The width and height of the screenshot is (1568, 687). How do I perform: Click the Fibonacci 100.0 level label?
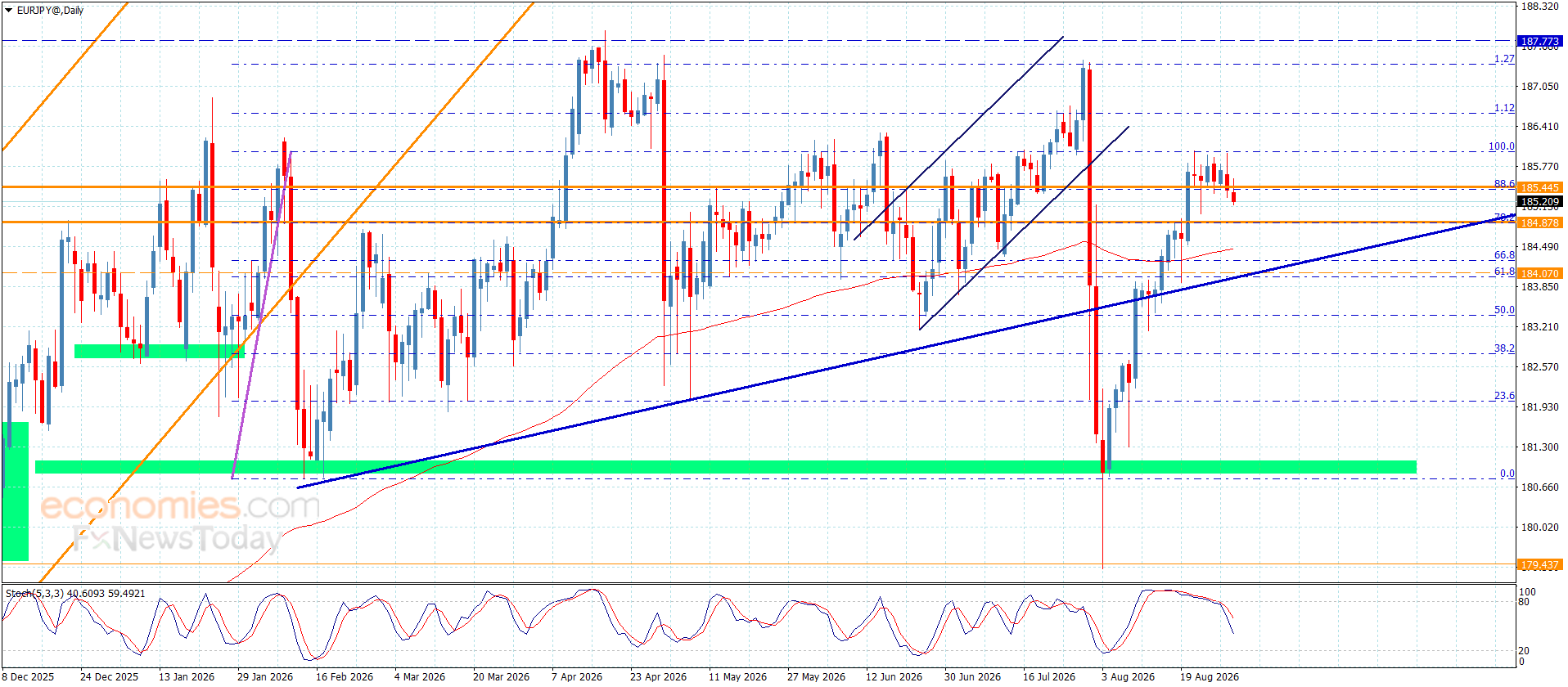[1501, 146]
